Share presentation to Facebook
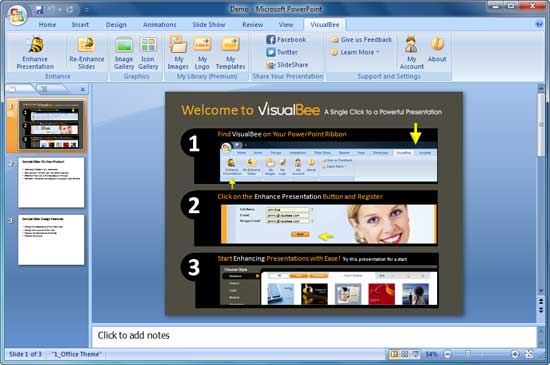Viewport: 550px width, 365px height. pyautogui.click(x=286, y=40)
